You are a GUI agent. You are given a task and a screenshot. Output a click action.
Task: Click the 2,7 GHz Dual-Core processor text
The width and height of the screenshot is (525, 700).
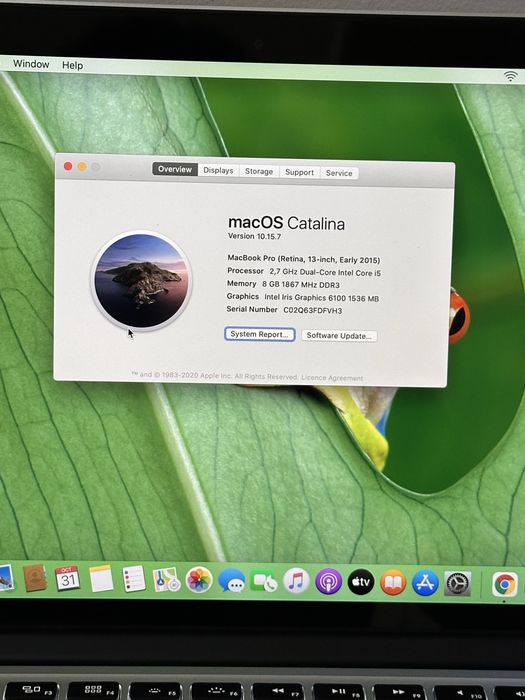(325, 272)
